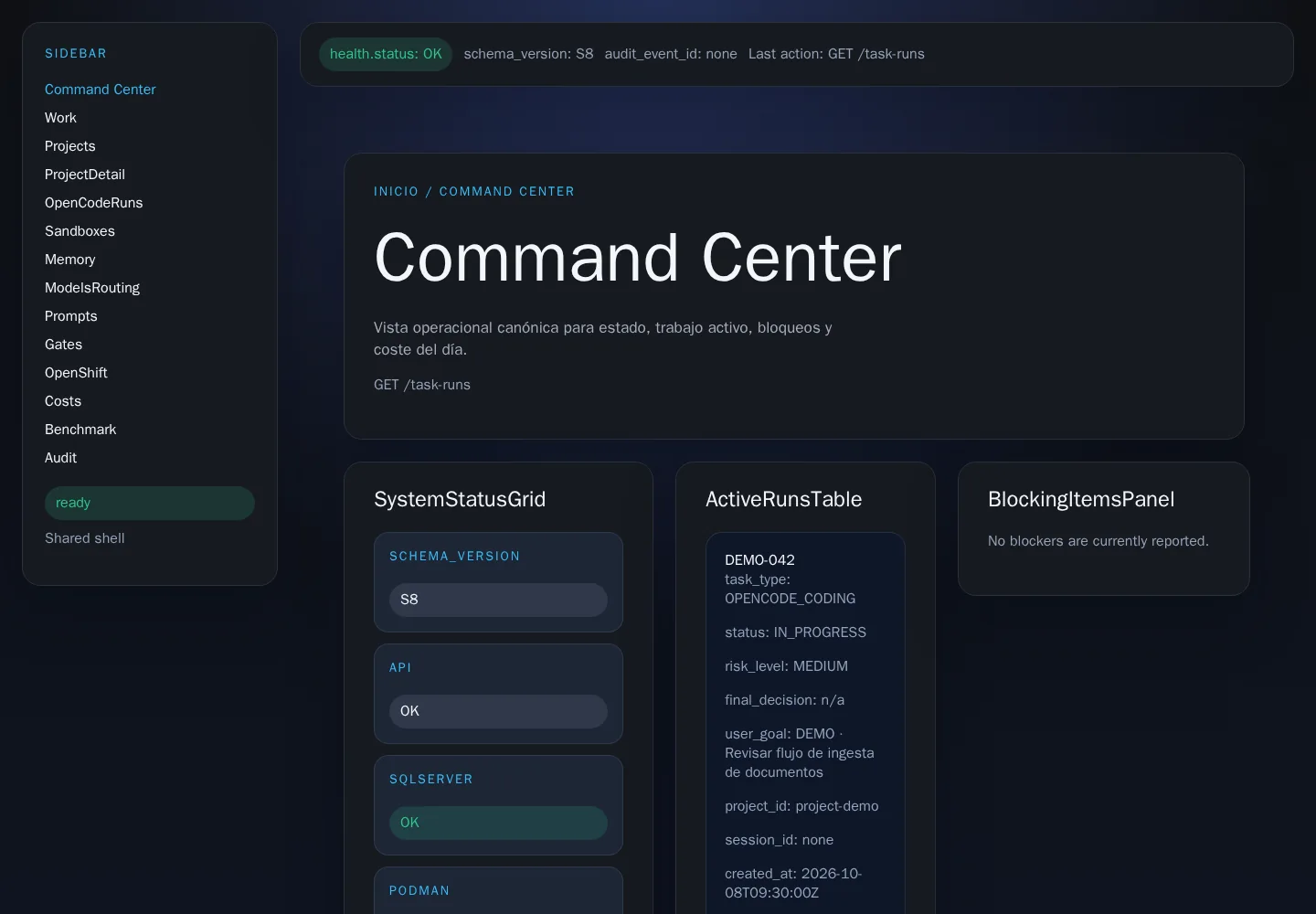Click the 'Vista operacional canónica' description
The image size is (1316, 914).
coord(603,338)
